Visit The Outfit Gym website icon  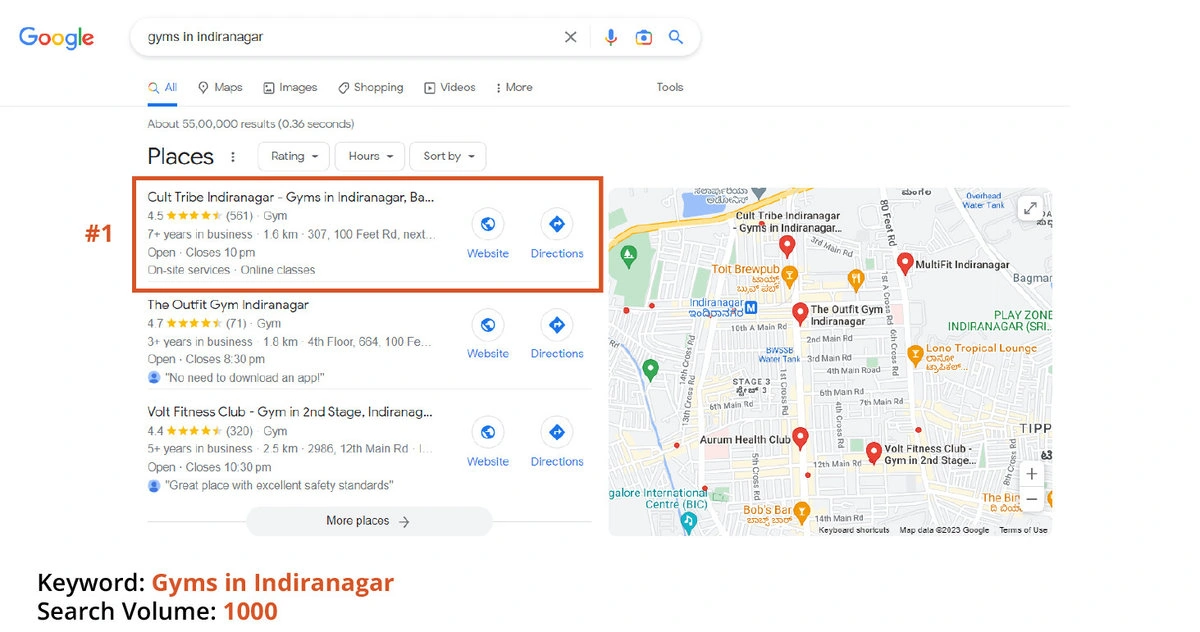point(488,324)
